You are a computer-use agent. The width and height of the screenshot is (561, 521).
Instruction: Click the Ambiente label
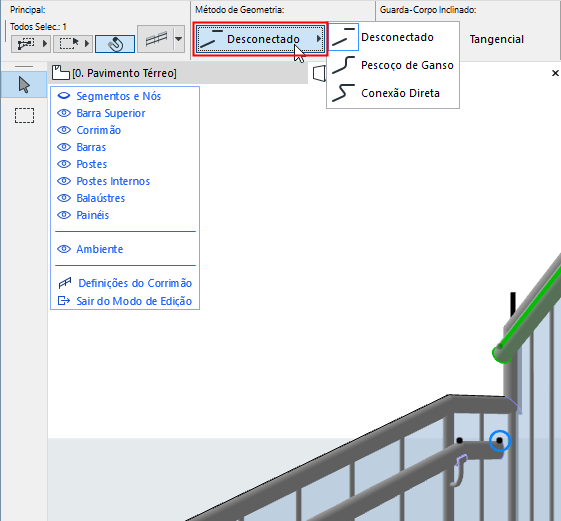pyautogui.click(x=99, y=249)
